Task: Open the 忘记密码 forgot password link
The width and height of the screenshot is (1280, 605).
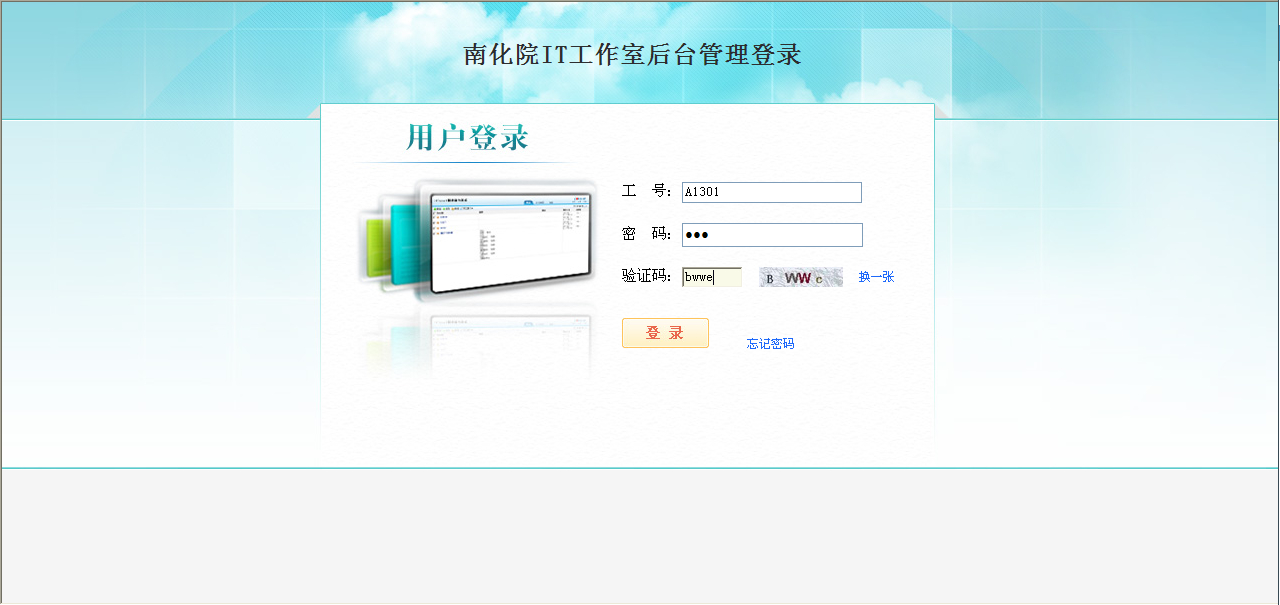Action: point(770,344)
